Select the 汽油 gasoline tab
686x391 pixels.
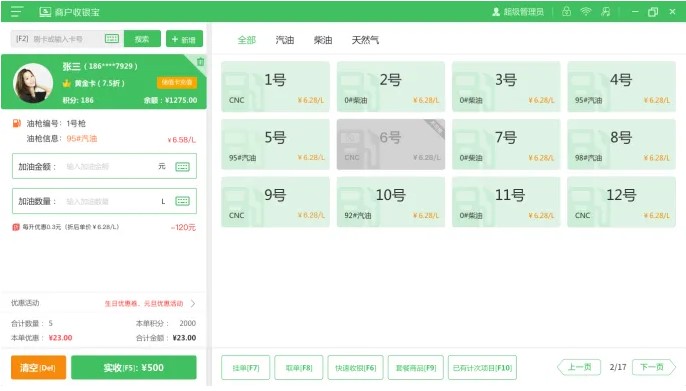click(285, 40)
